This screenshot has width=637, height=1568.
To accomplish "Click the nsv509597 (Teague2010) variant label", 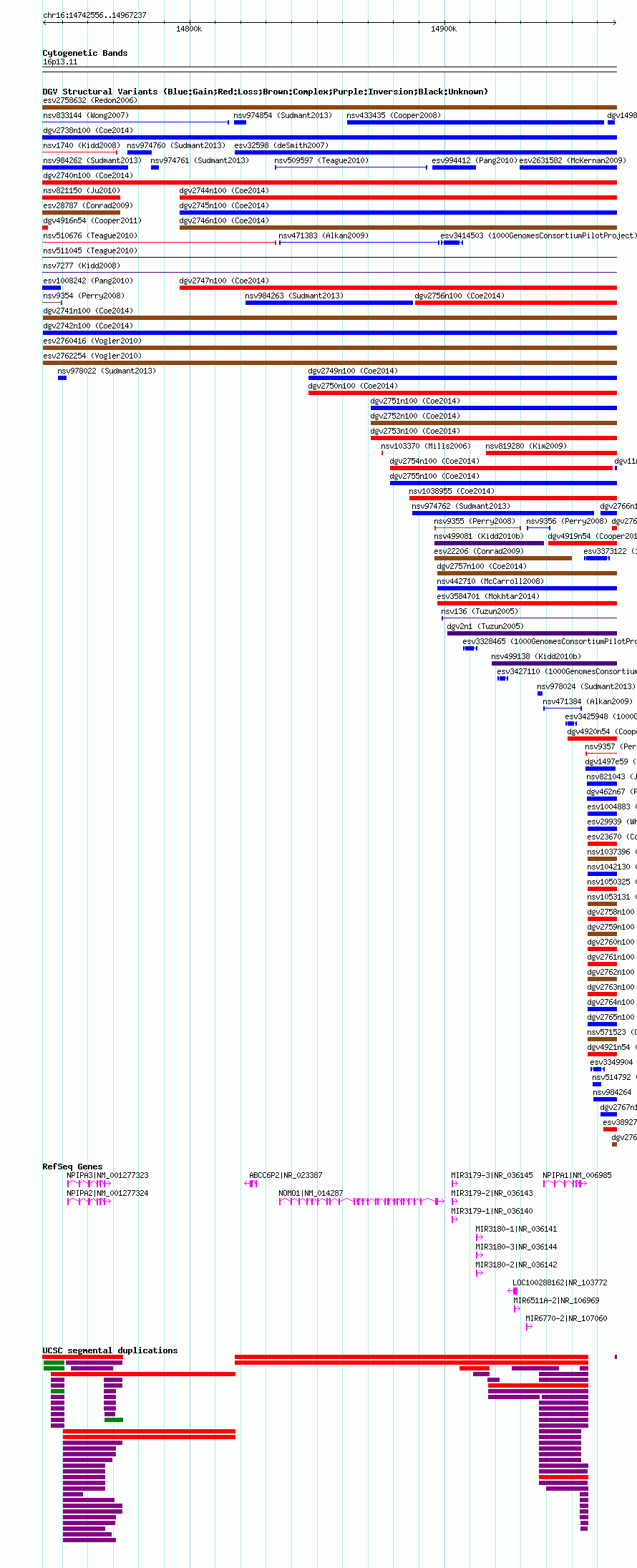I will tap(321, 160).
